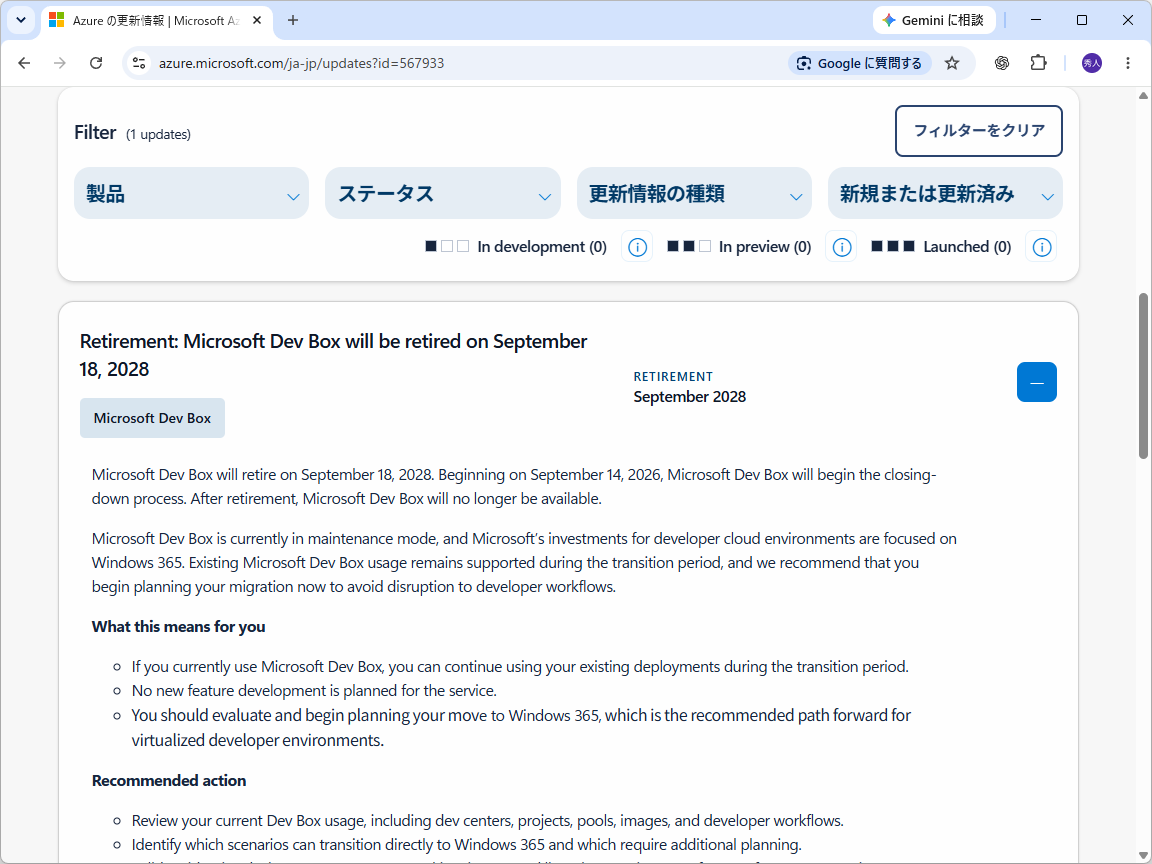The width and height of the screenshot is (1152, 864).
Task: Click 'No new feature development' bullet text
Action: tap(314, 691)
